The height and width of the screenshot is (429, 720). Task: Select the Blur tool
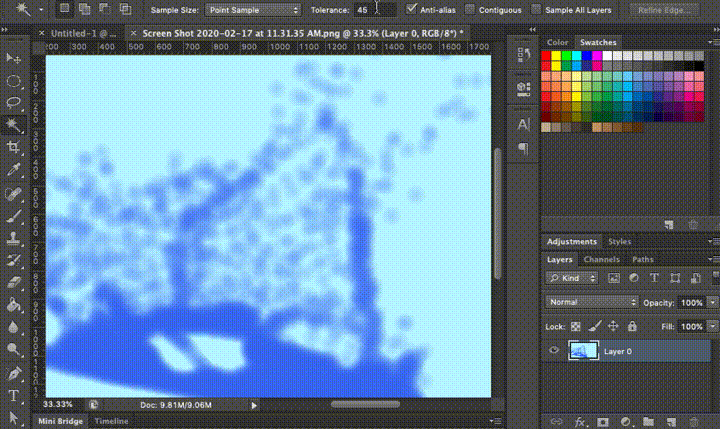pos(13,327)
